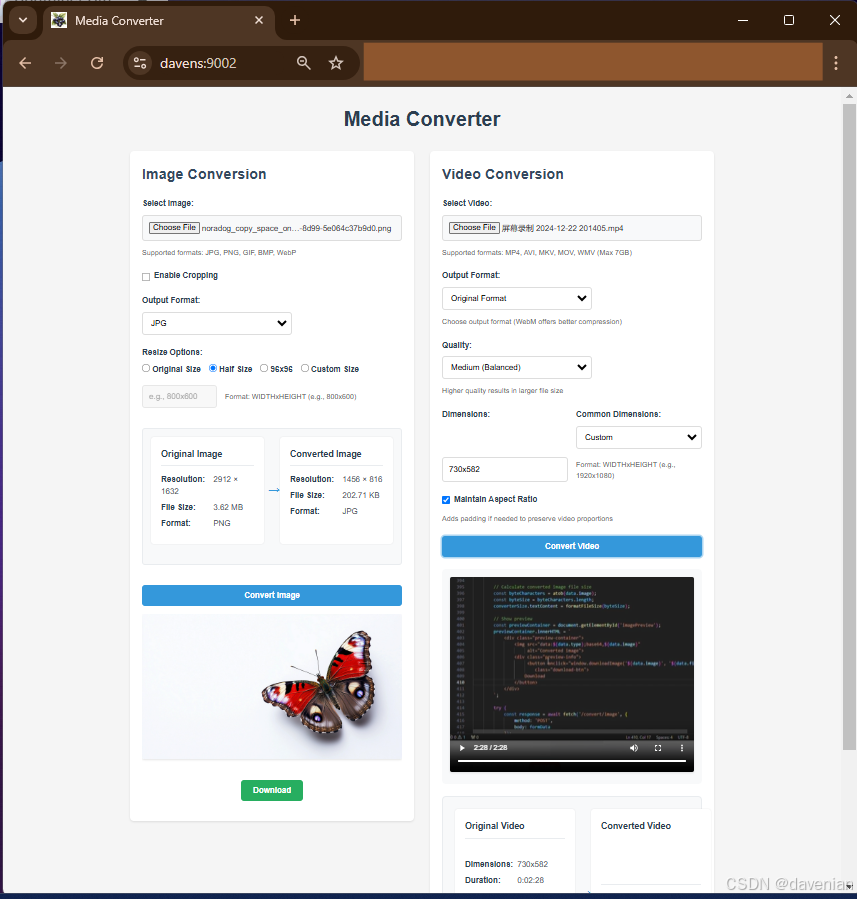
Task: Click the original image format PNG value
Action: (222, 523)
